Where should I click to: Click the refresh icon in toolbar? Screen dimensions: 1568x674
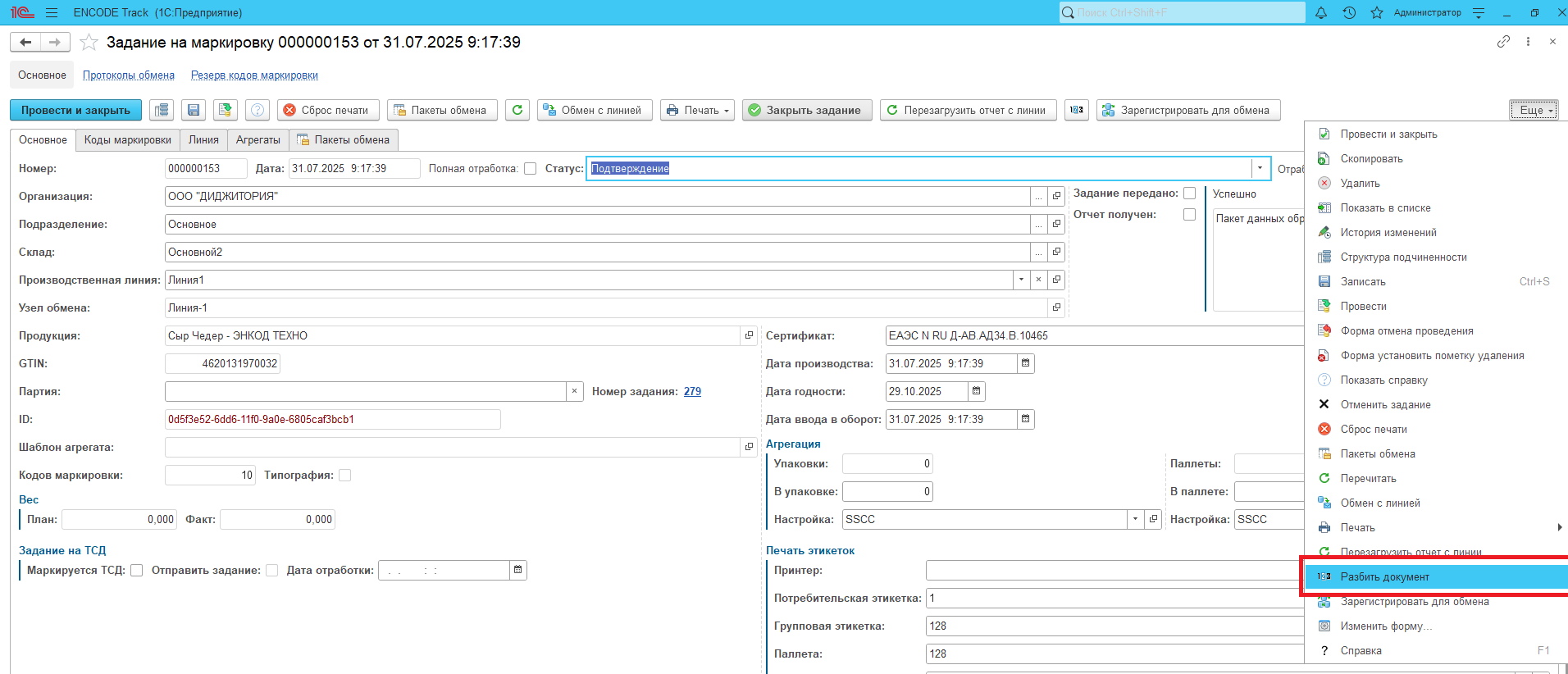pyautogui.click(x=517, y=110)
